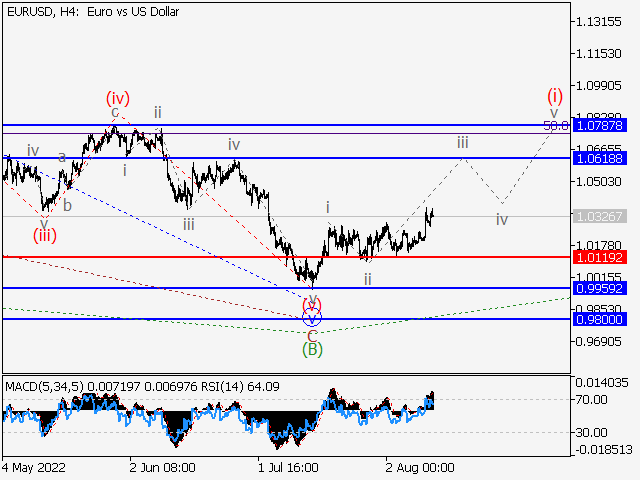Click the 1.09905 price axis value

(598, 86)
